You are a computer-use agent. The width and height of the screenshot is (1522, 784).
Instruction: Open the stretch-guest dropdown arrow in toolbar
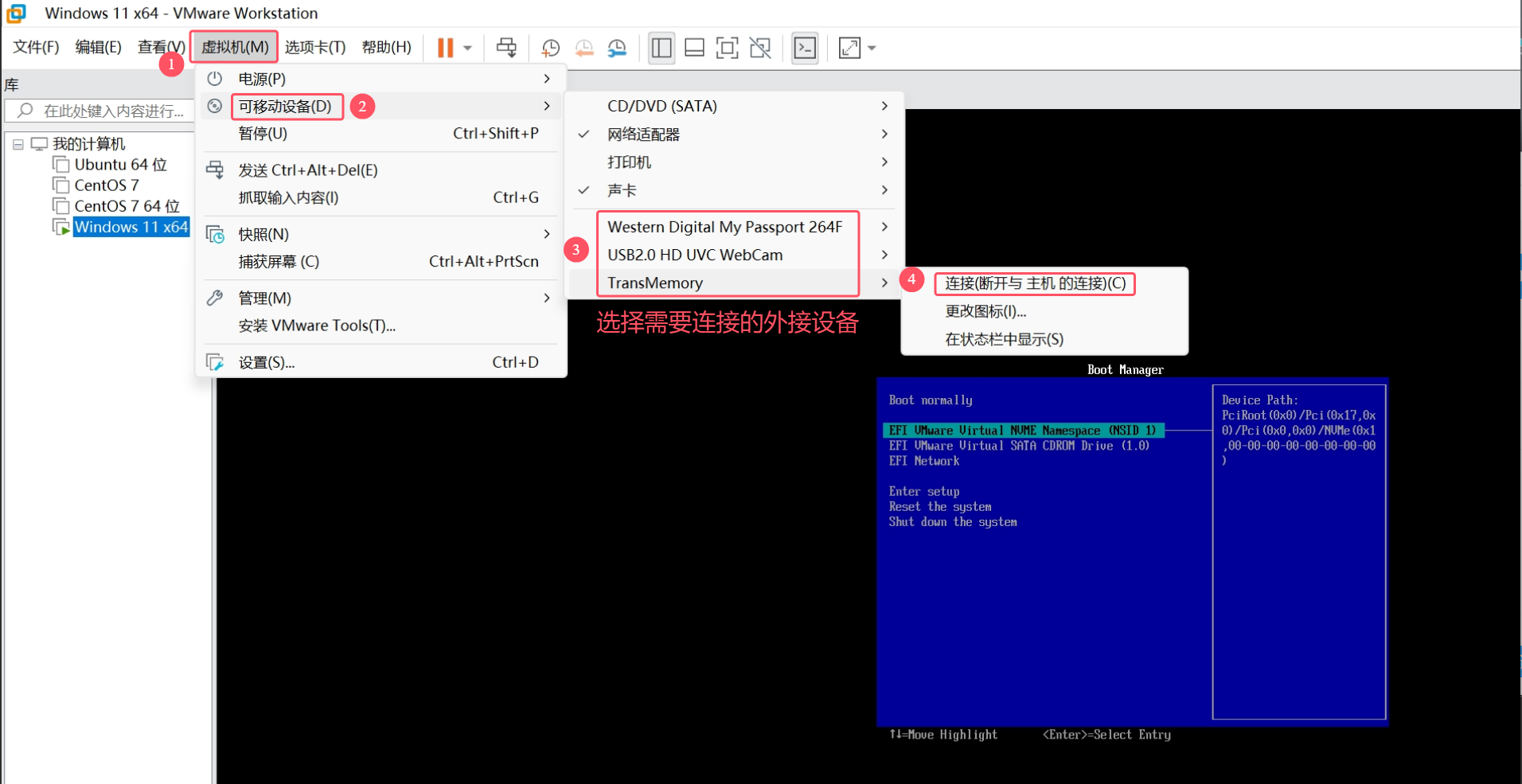[872, 48]
